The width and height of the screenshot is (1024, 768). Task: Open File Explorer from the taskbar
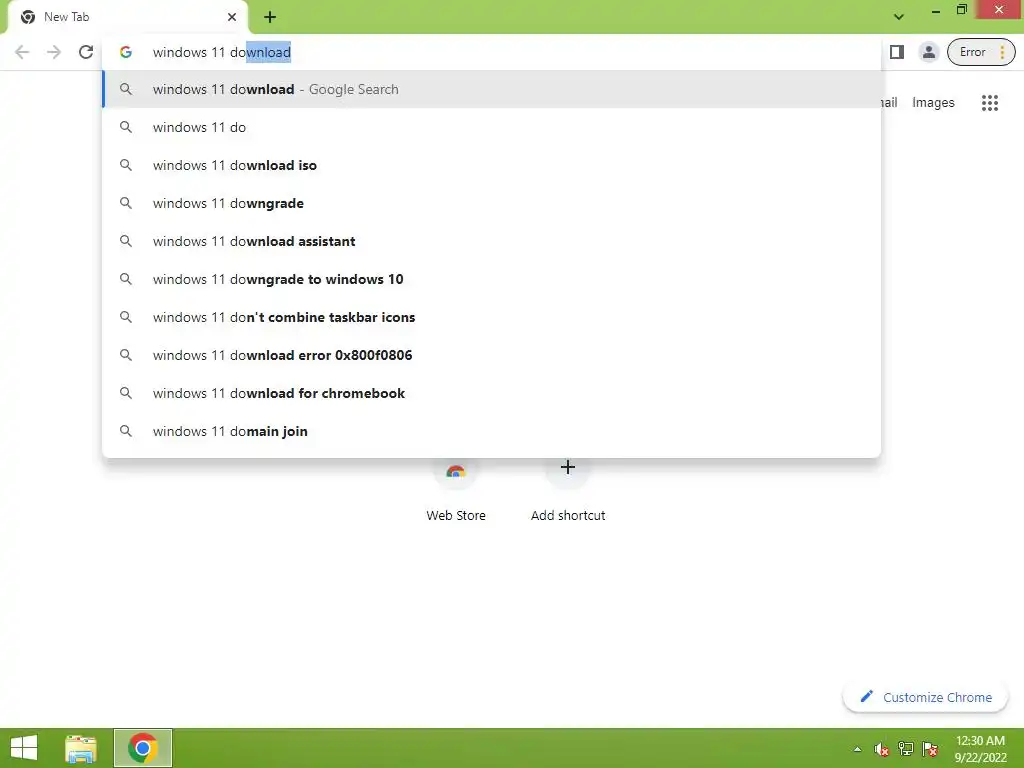(x=81, y=748)
